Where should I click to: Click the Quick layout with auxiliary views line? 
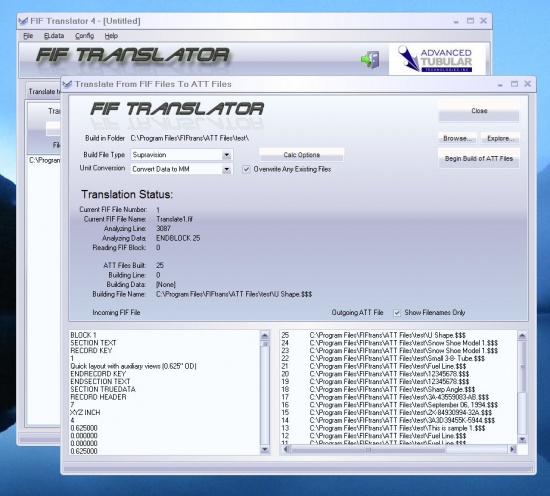tap(133, 366)
